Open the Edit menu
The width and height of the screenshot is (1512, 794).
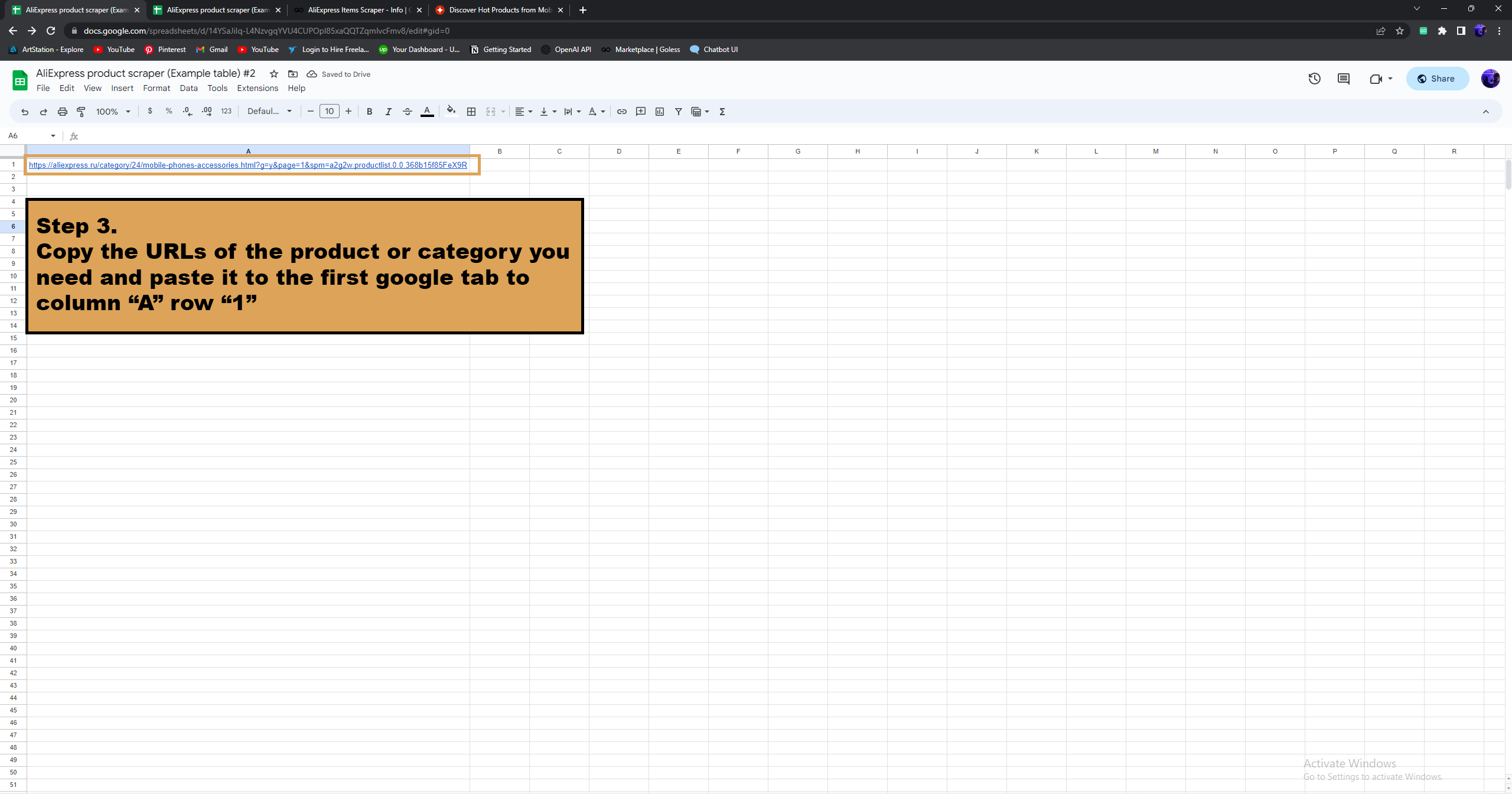coord(67,88)
